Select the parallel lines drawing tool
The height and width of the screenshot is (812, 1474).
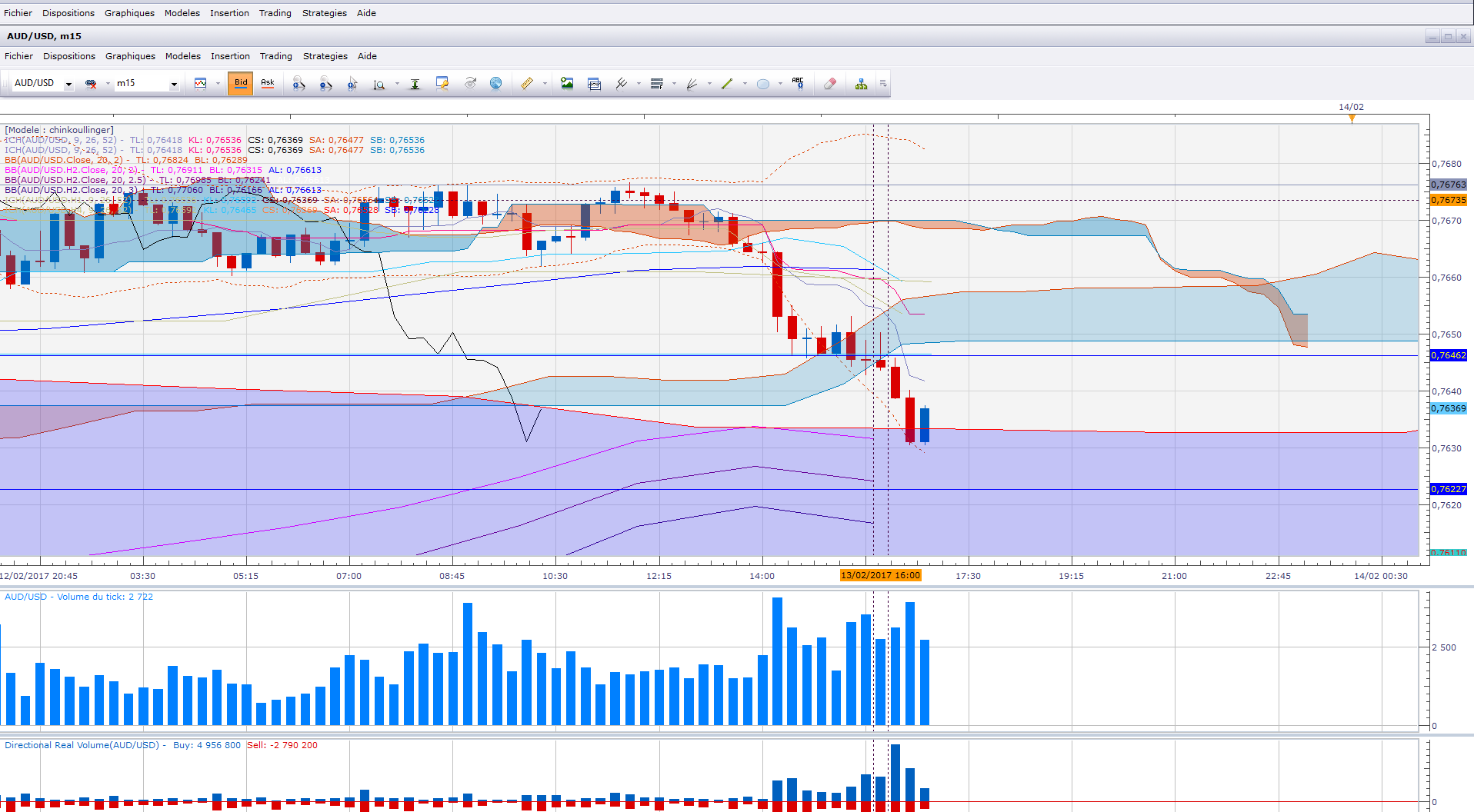click(x=622, y=84)
